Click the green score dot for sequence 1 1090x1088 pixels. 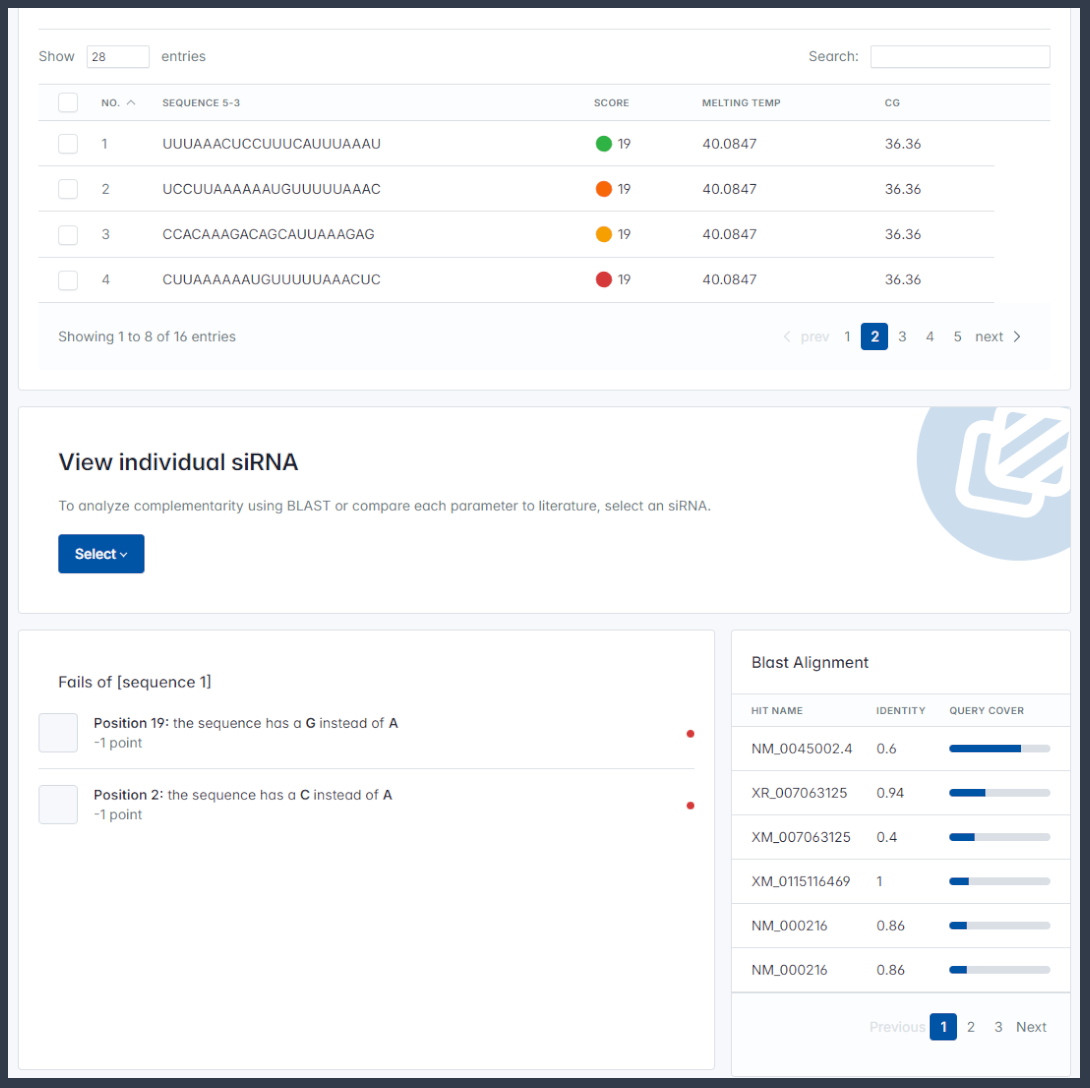coord(603,144)
